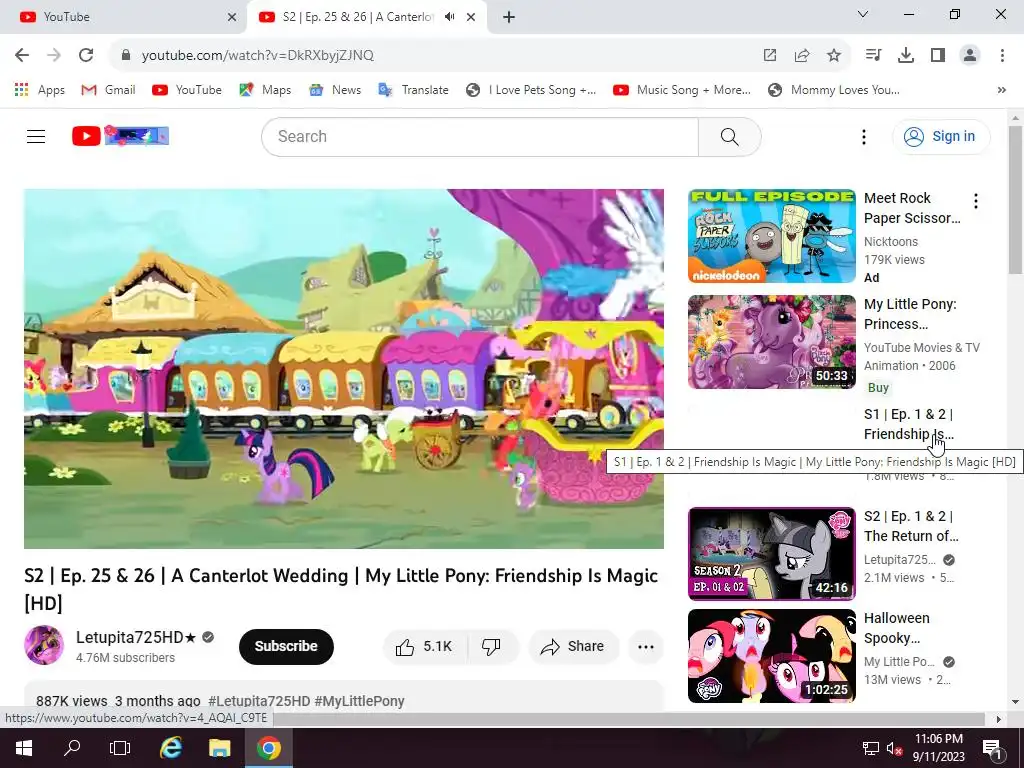The image size is (1024, 768).
Task: Open Task View on taskbar
Action: (120, 748)
